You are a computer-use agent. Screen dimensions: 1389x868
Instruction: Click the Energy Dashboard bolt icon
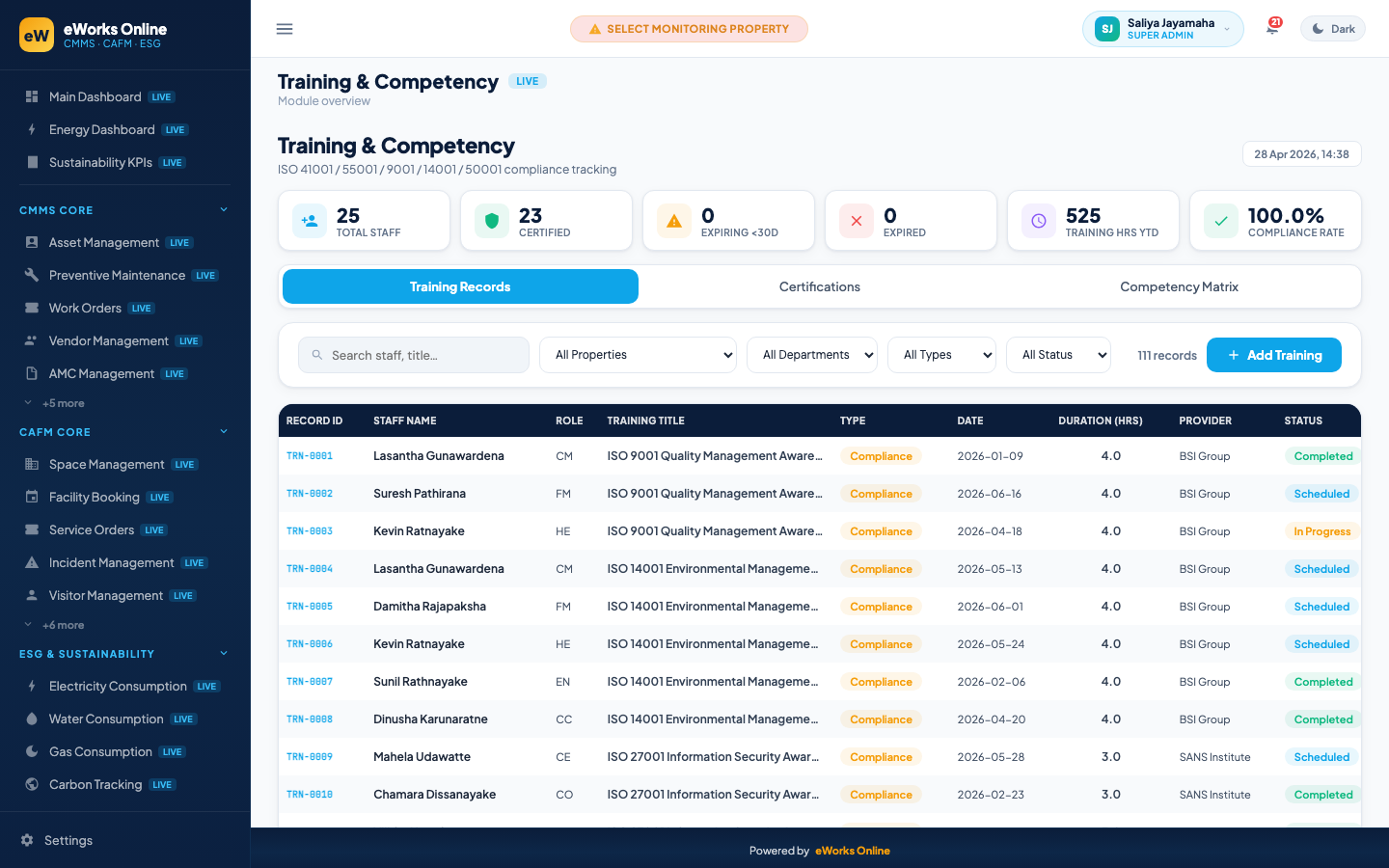point(32,129)
